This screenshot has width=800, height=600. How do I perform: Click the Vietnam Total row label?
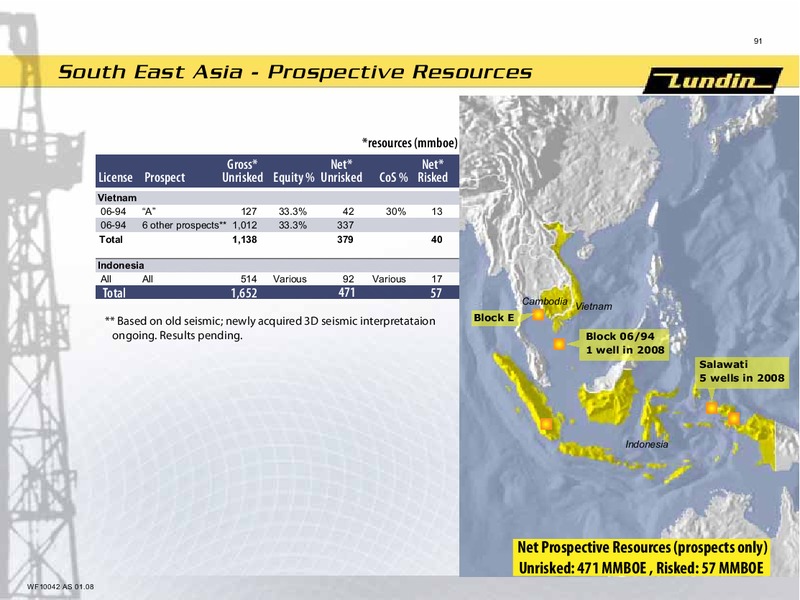pyautogui.click(x=111, y=239)
